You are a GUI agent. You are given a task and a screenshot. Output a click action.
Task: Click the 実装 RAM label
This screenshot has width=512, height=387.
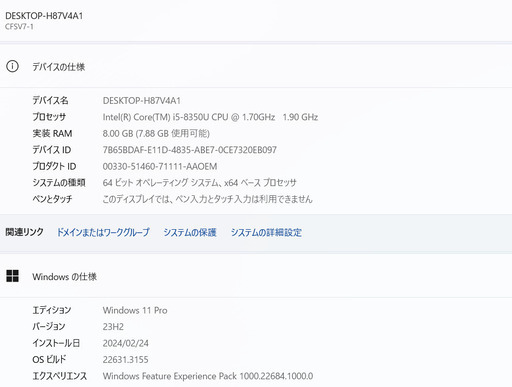pyautogui.click(x=52, y=133)
